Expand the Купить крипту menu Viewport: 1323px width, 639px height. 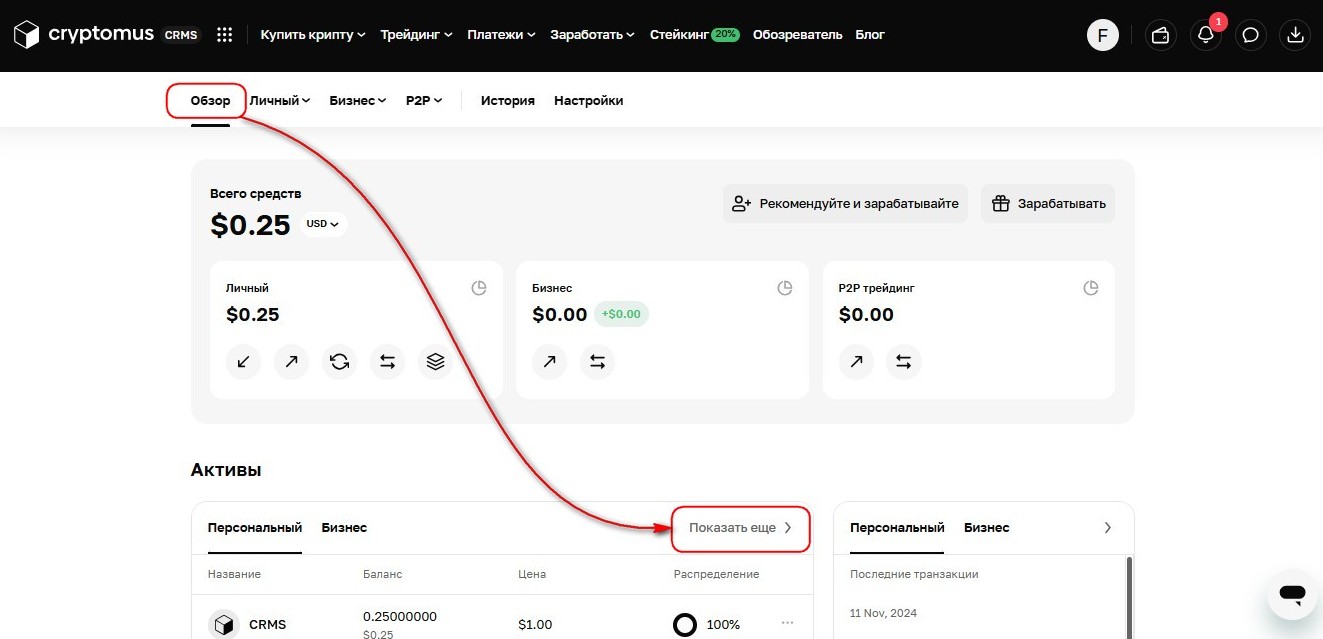pyautogui.click(x=312, y=35)
